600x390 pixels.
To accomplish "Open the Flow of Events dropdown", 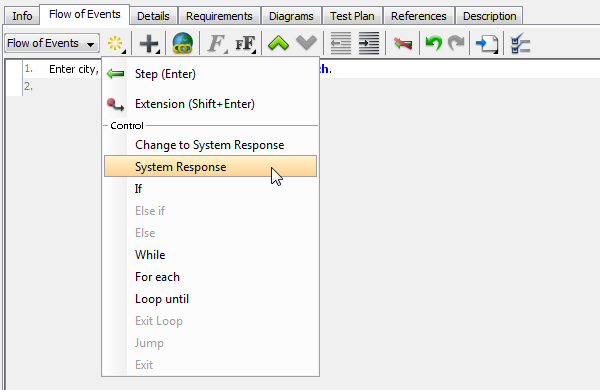I will (52, 43).
